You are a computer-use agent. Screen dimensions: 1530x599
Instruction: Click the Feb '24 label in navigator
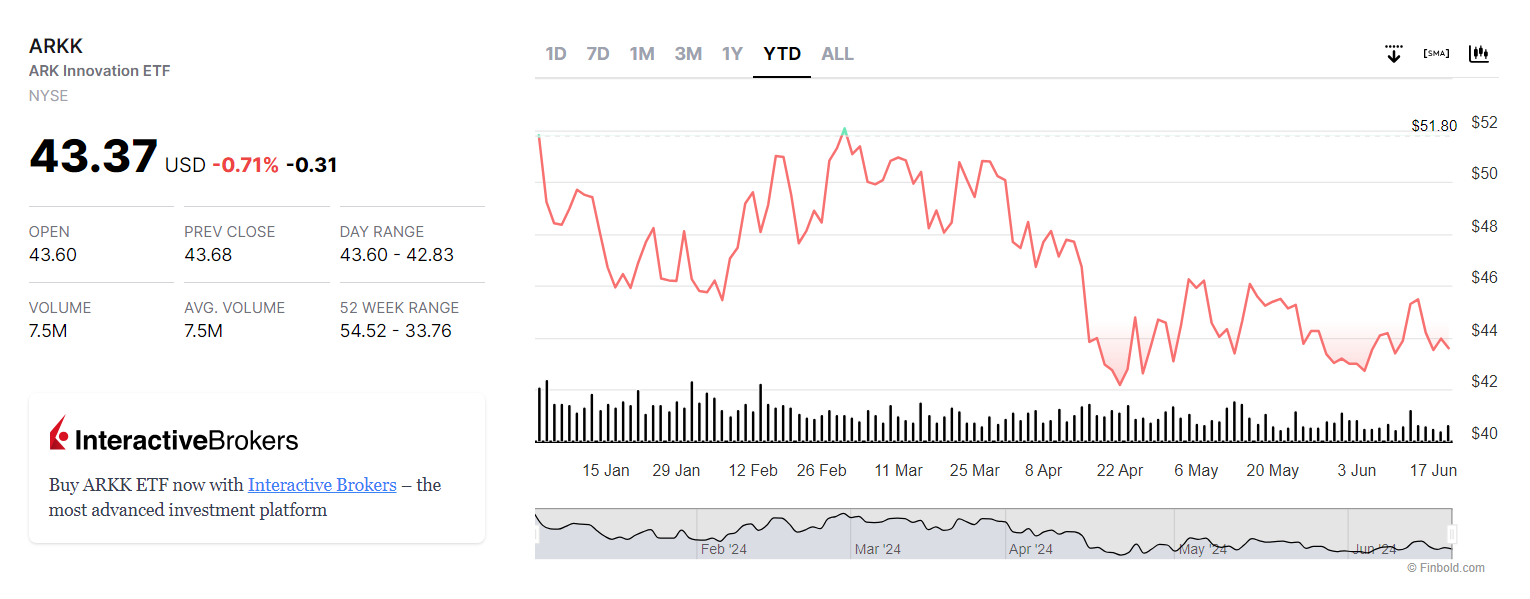(724, 549)
